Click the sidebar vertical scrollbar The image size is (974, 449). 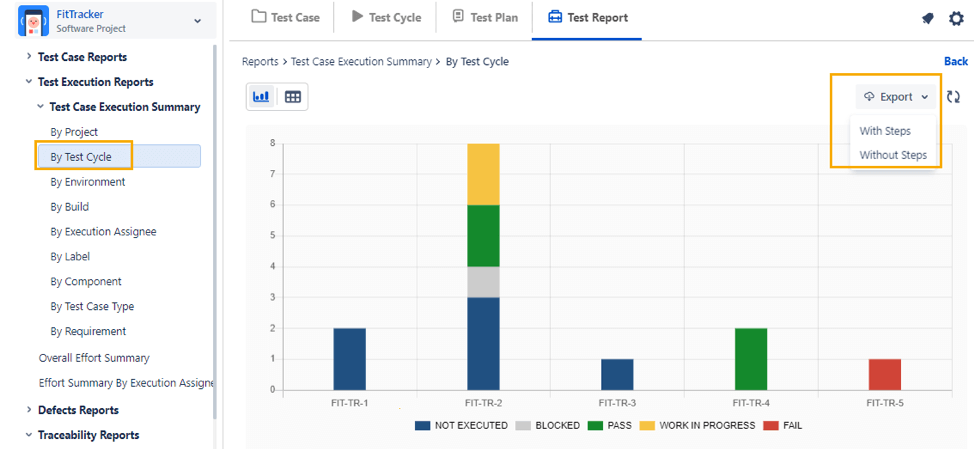(x=215, y=233)
